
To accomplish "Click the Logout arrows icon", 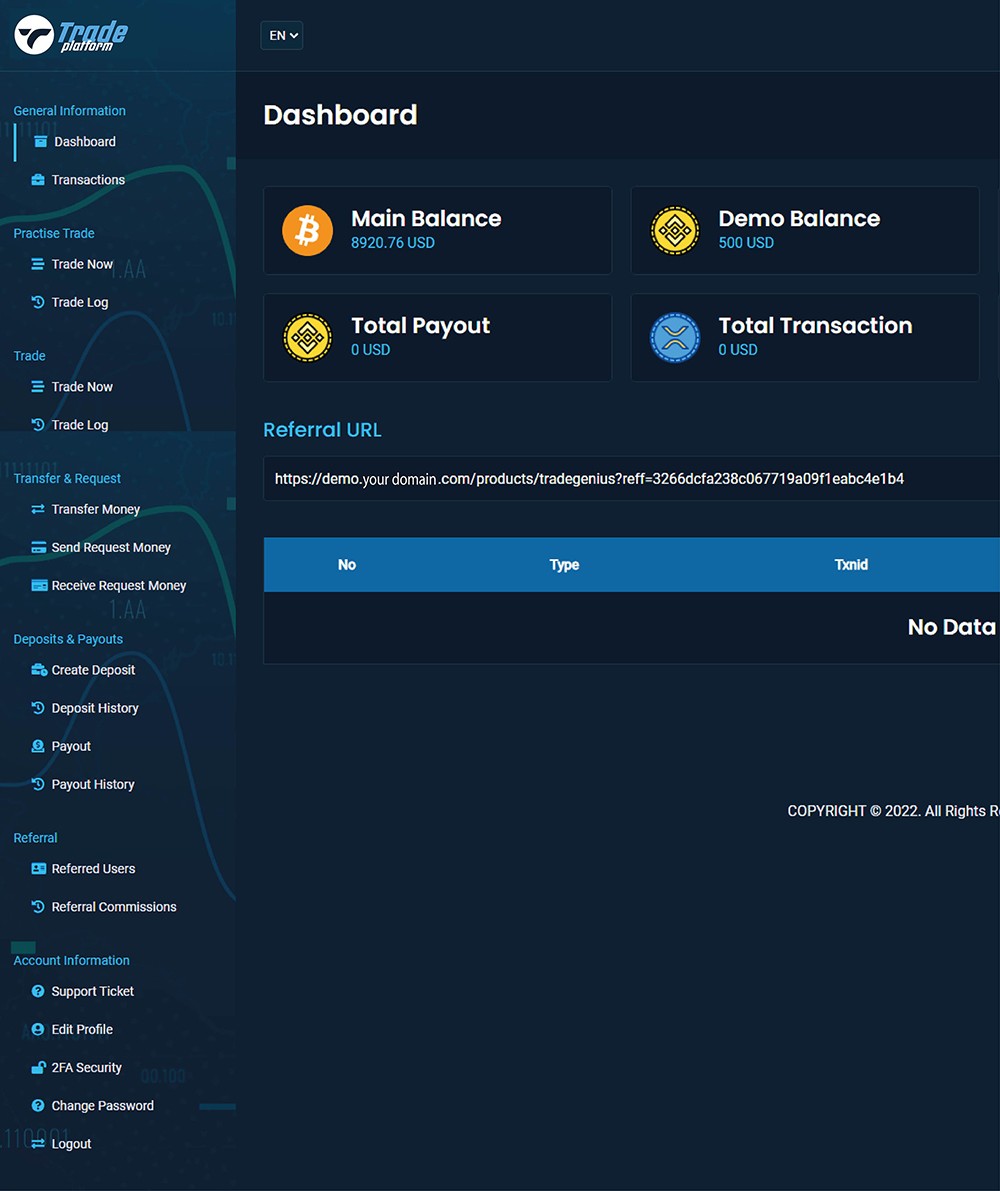I will pos(38,1144).
